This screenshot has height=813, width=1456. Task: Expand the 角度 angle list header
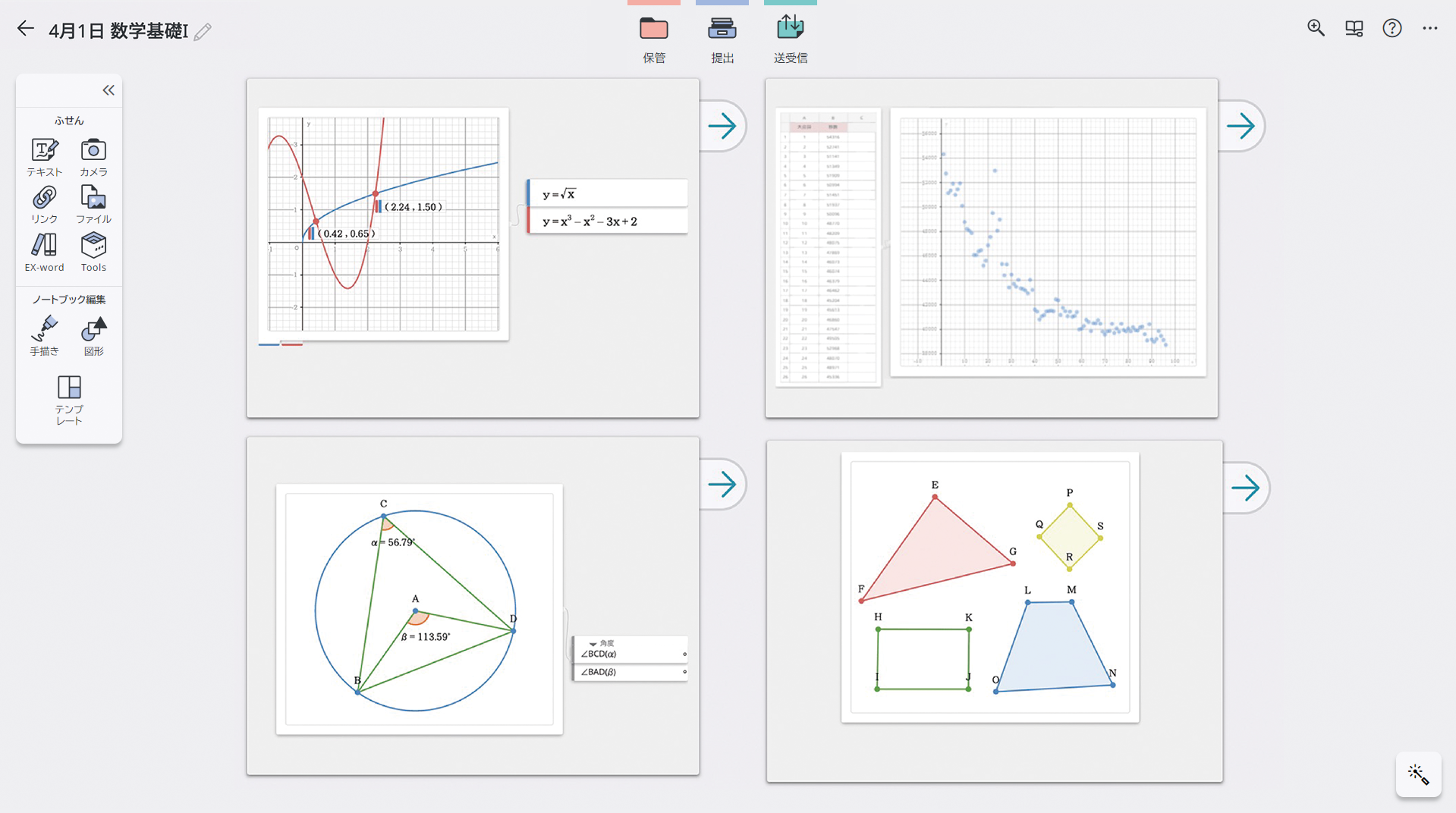pyautogui.click(x=593, y=643)
